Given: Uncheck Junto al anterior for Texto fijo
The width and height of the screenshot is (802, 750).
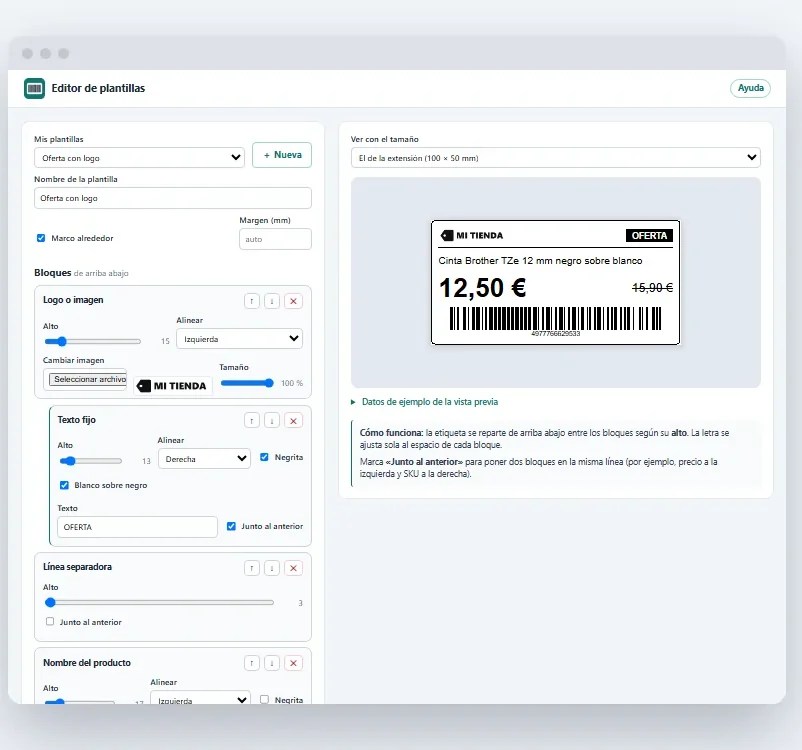Looking at the screenshot, I should pos(231,526).
